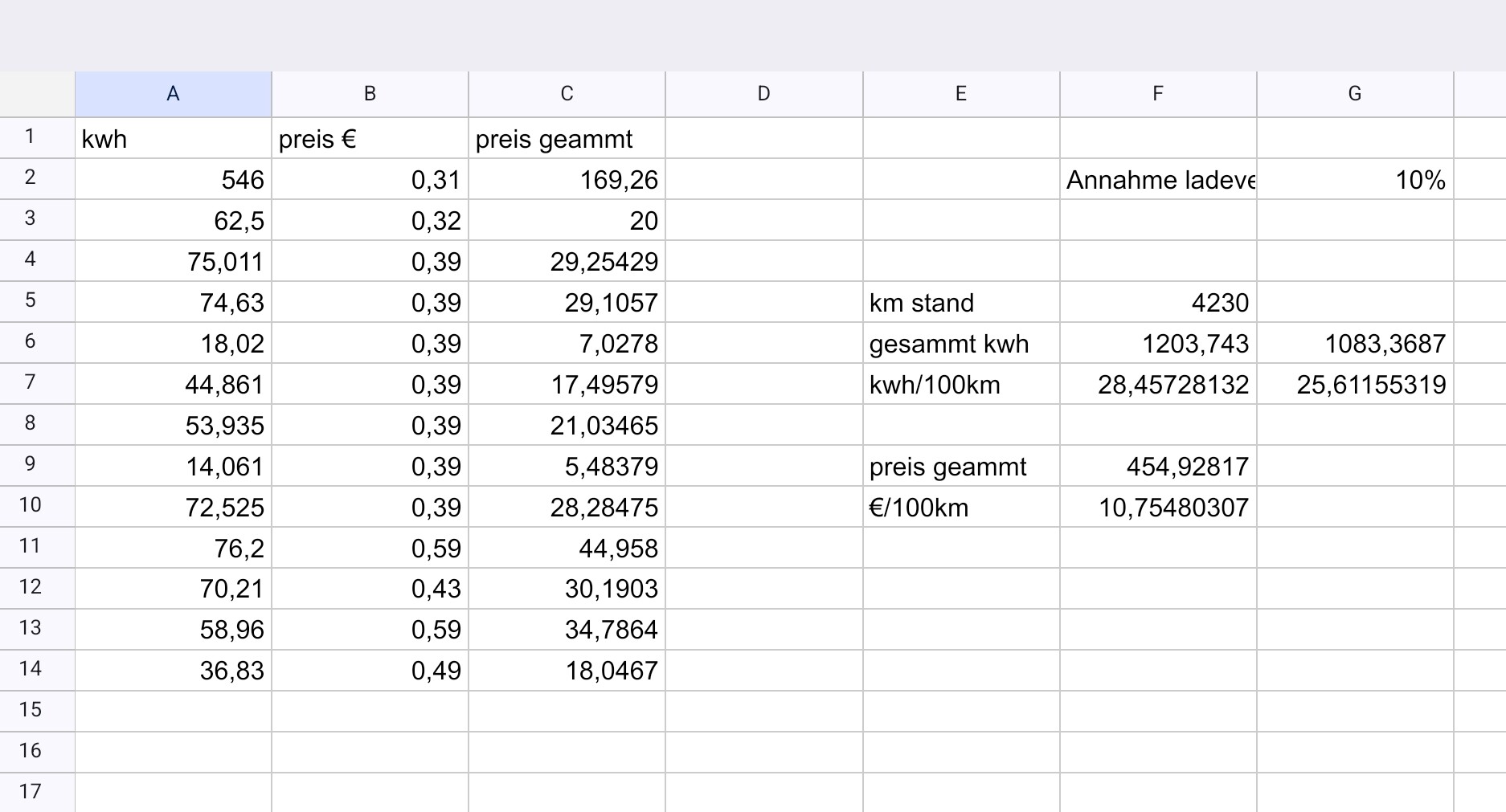Select column B header

click(370, 94)
